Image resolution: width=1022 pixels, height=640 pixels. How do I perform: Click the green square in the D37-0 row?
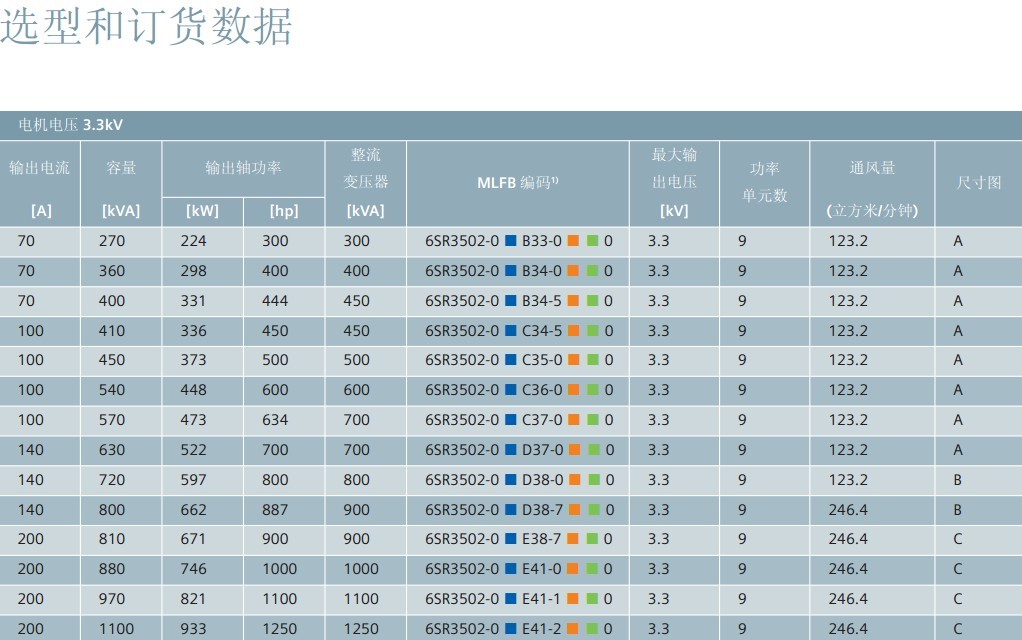pos(593,450)
